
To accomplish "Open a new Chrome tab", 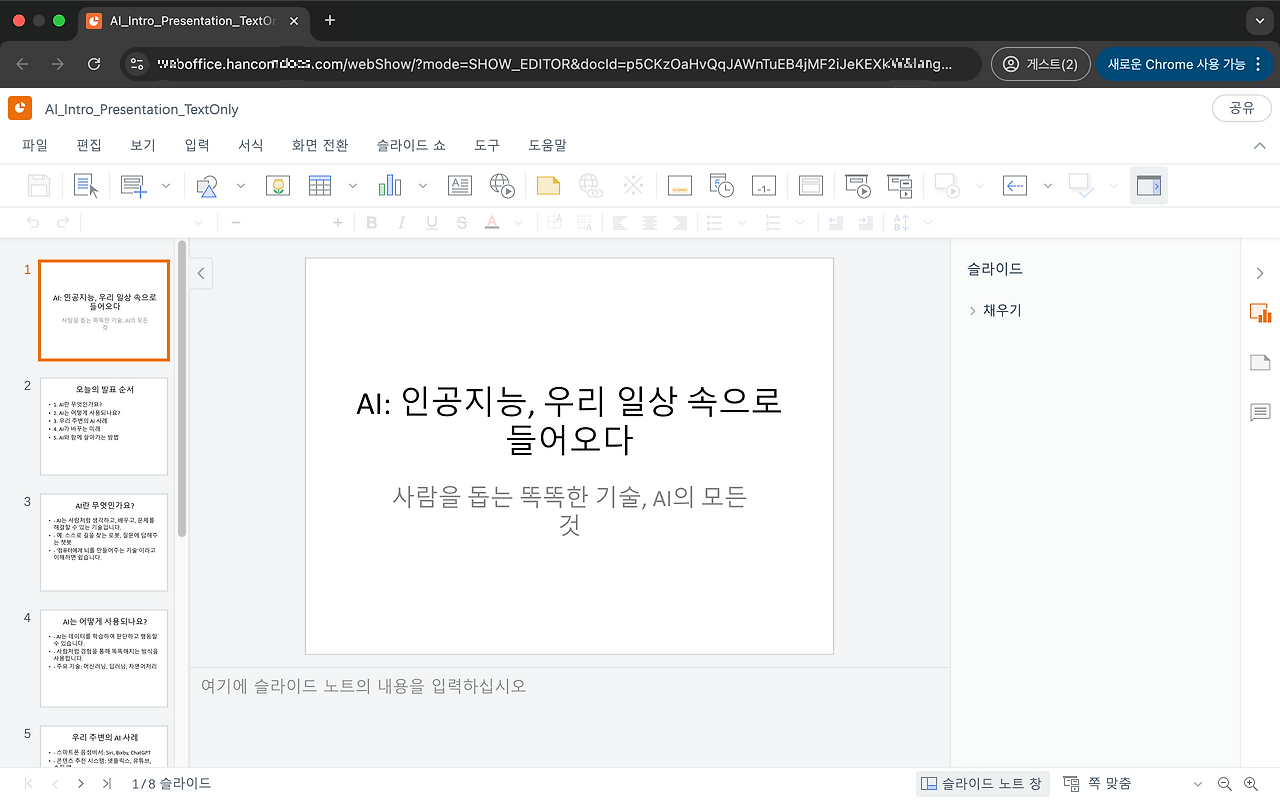I will [330, 20].
